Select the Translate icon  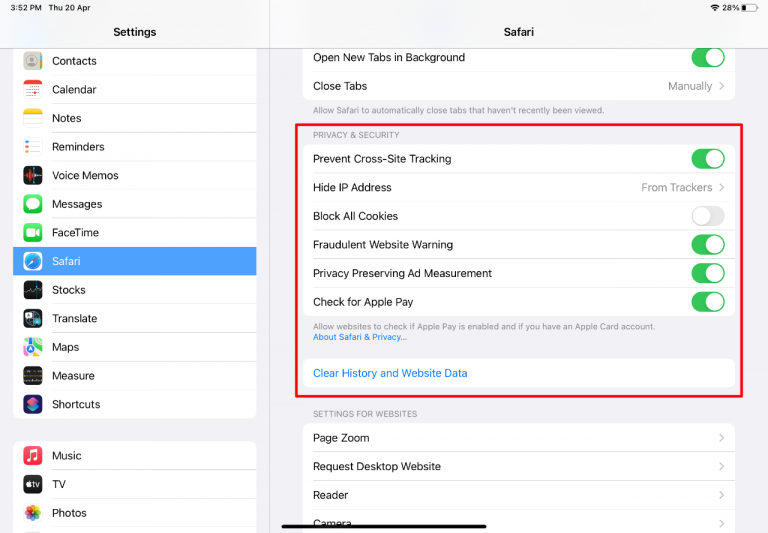(33, 318)
